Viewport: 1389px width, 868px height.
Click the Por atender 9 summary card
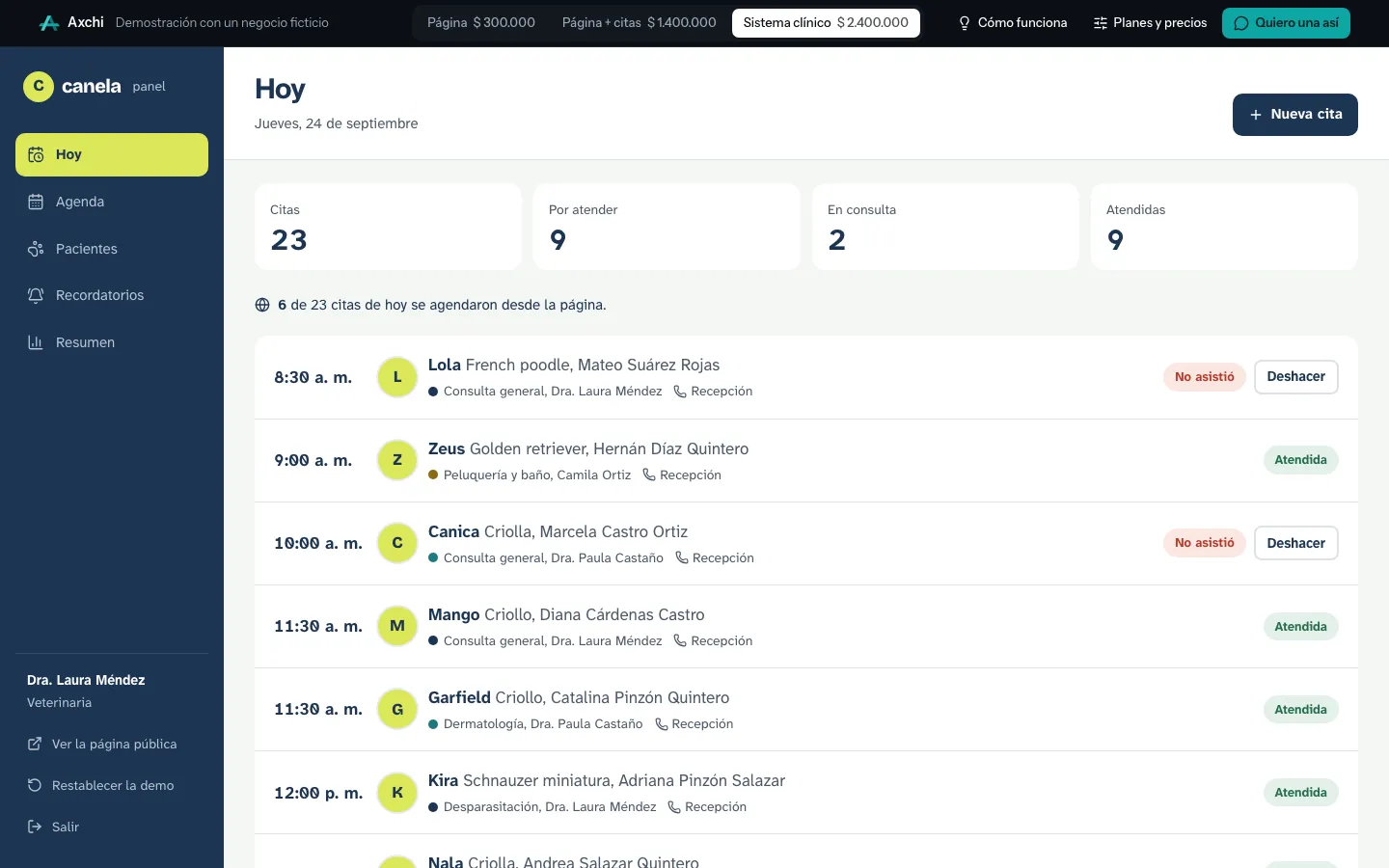click(x=667, y=227)
